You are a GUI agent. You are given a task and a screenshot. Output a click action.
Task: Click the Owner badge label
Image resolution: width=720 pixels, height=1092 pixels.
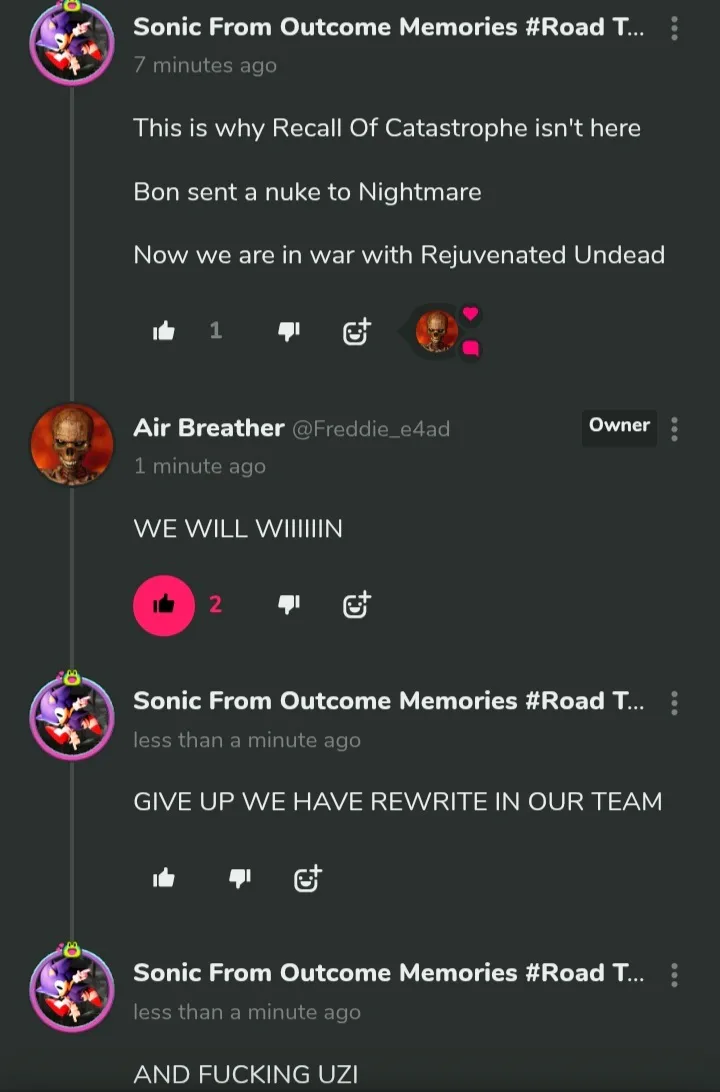619,426
